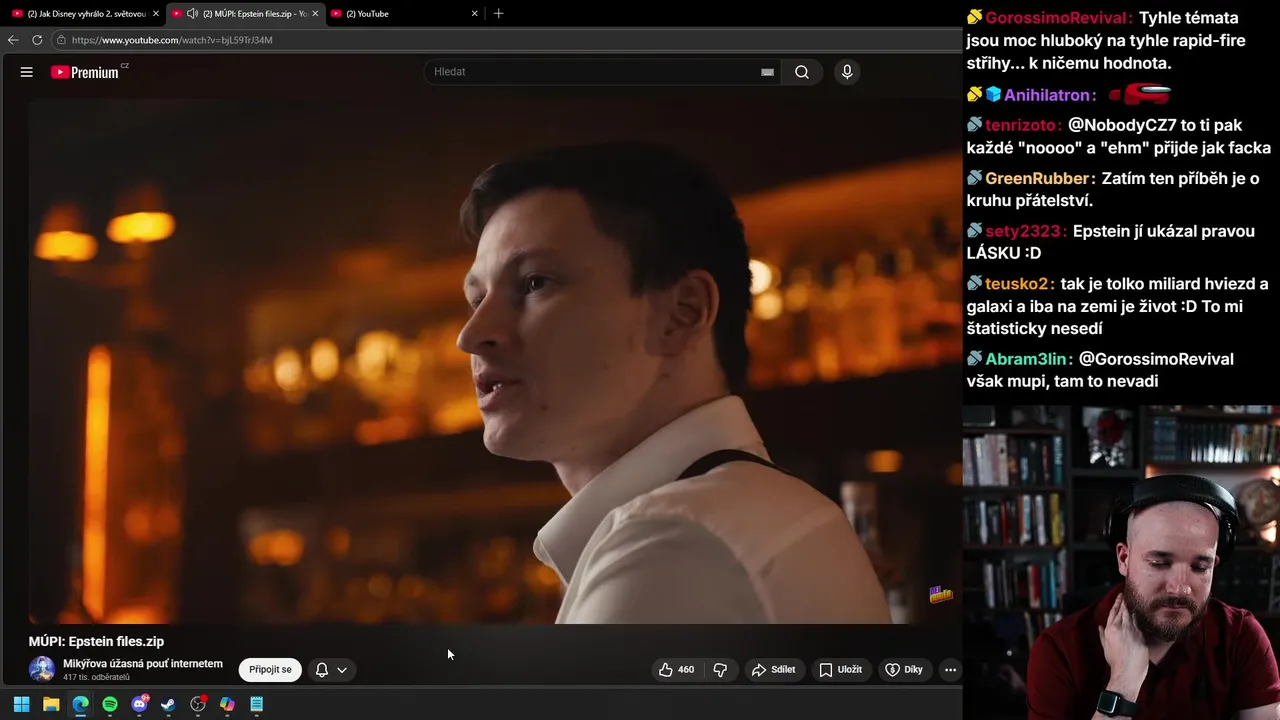The height and width of the screenshot is (720, 1280).
Task: Select the YouTube URL in address bar
Action: (172, 40)
